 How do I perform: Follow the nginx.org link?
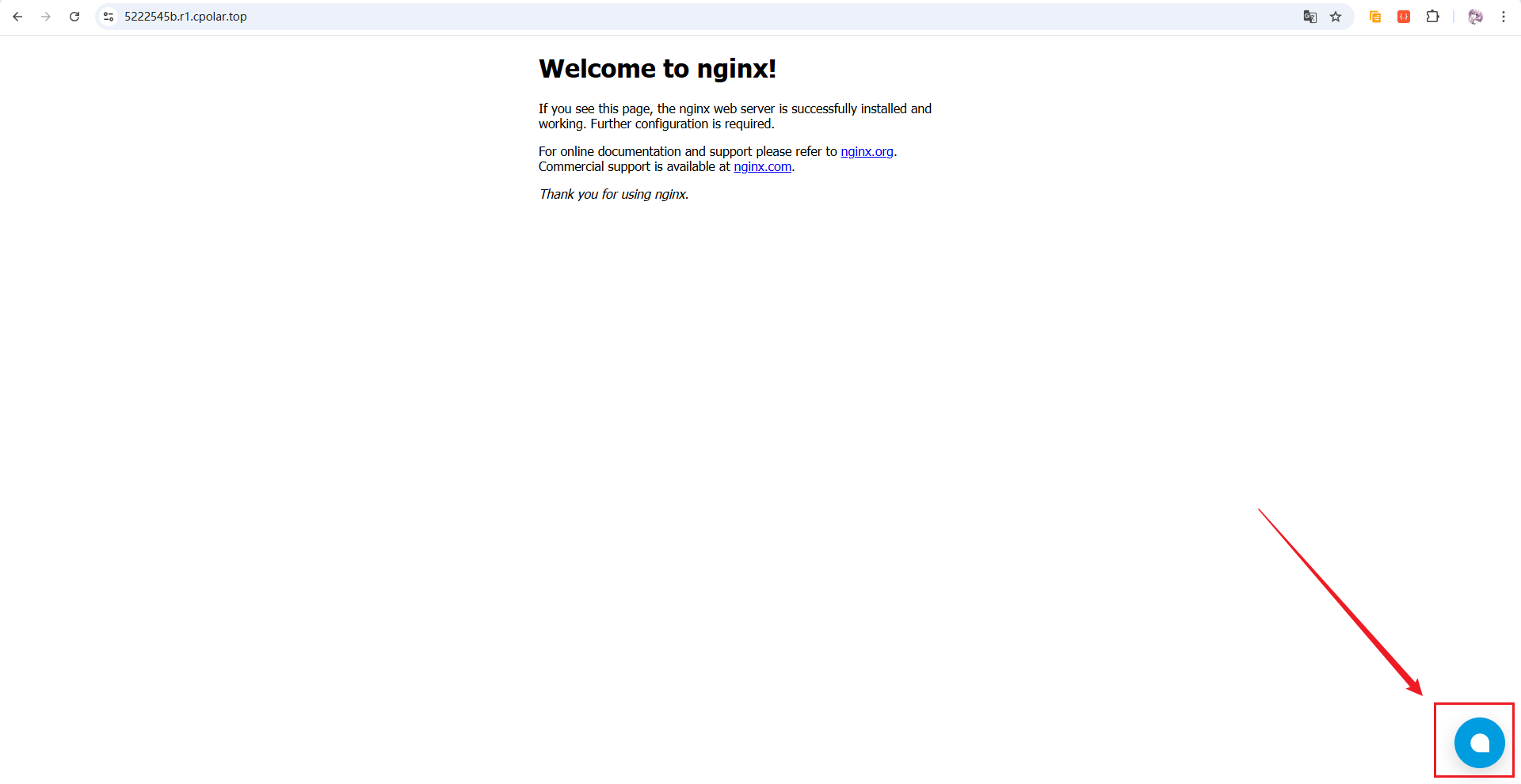pos(867,151)
